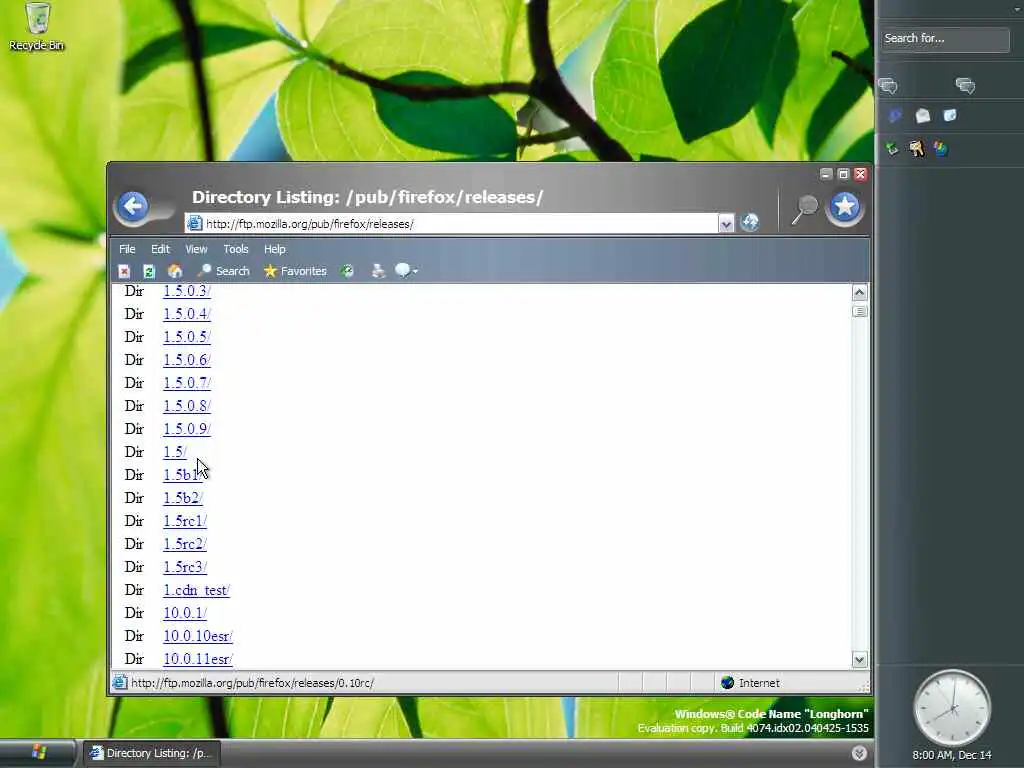Screen dimensions: 1024x768
Task: Click the blue Back arrow button
Action: click(134, 208)
